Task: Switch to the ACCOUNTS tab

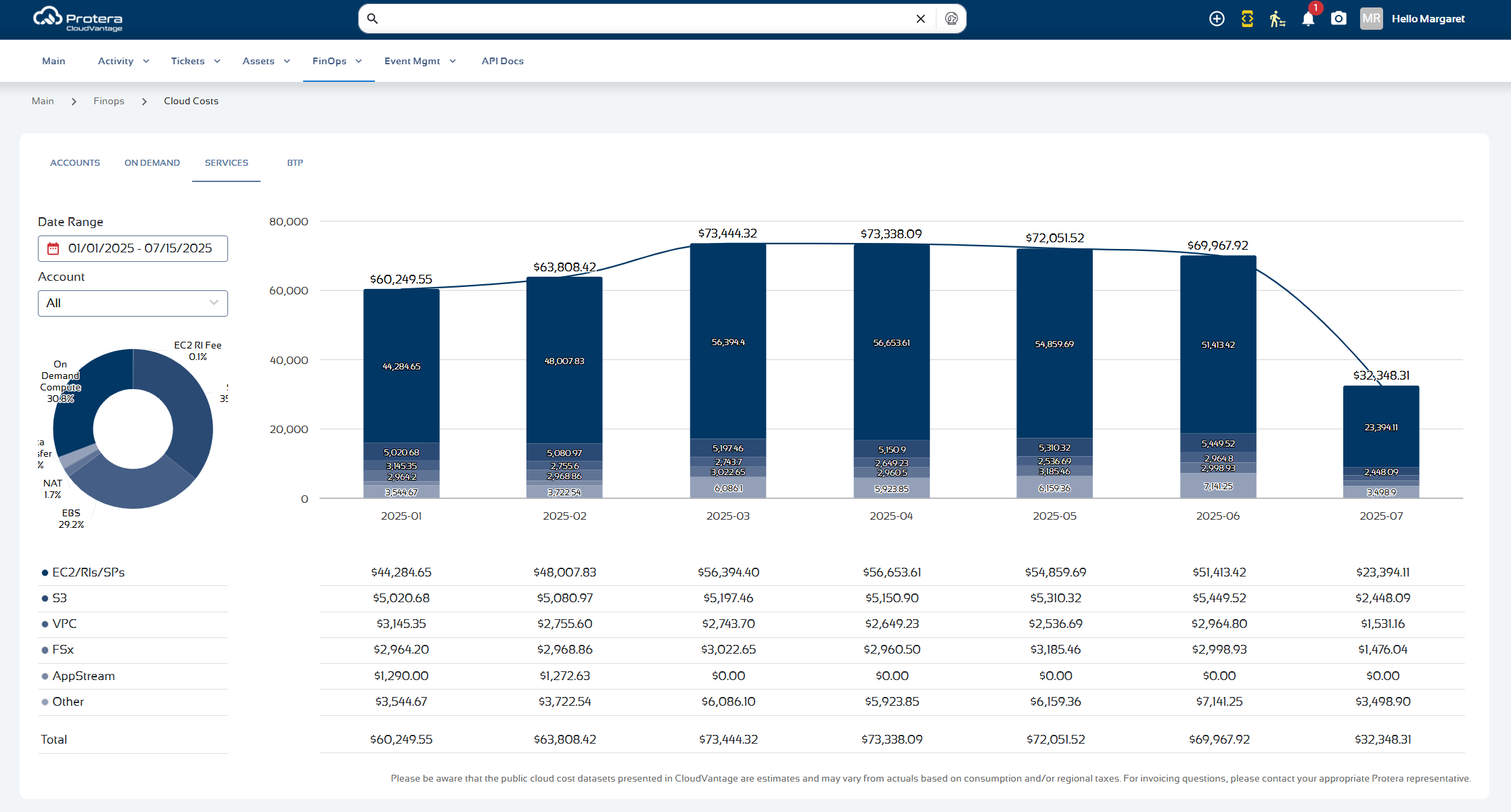Action: tap(75, 163)
